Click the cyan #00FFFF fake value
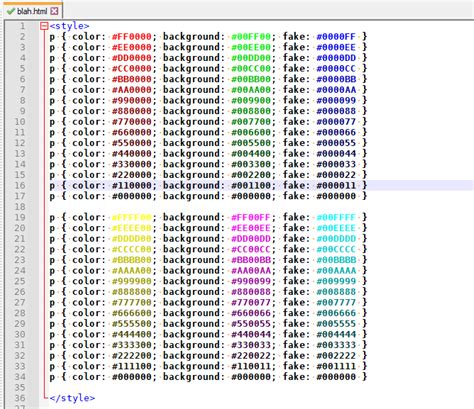474x409 pixels. click(336, 217)
